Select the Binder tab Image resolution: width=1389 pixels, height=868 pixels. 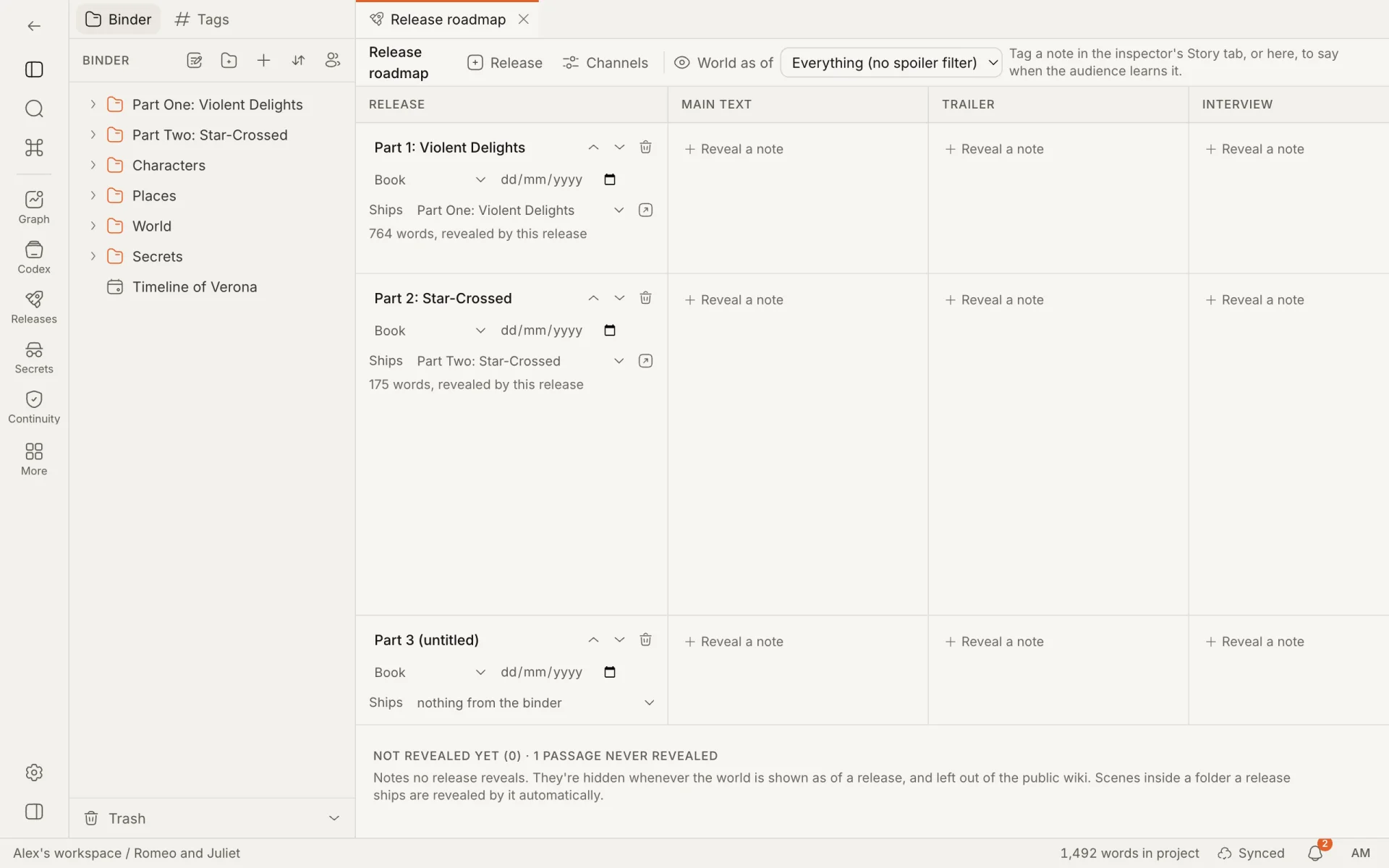click(x=119, y=20)
